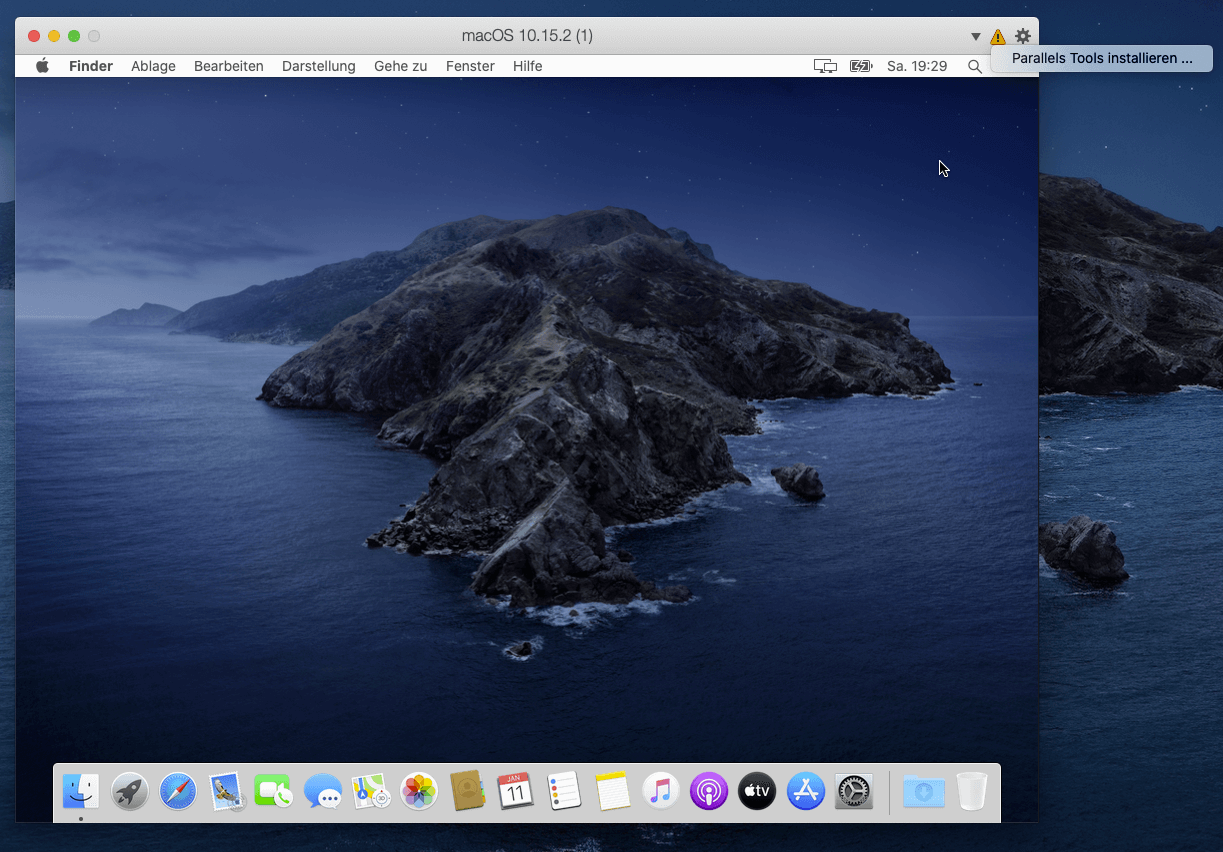Open the Parallels VM settings gear
The image size is (1223, 852).
point(1022,36)
